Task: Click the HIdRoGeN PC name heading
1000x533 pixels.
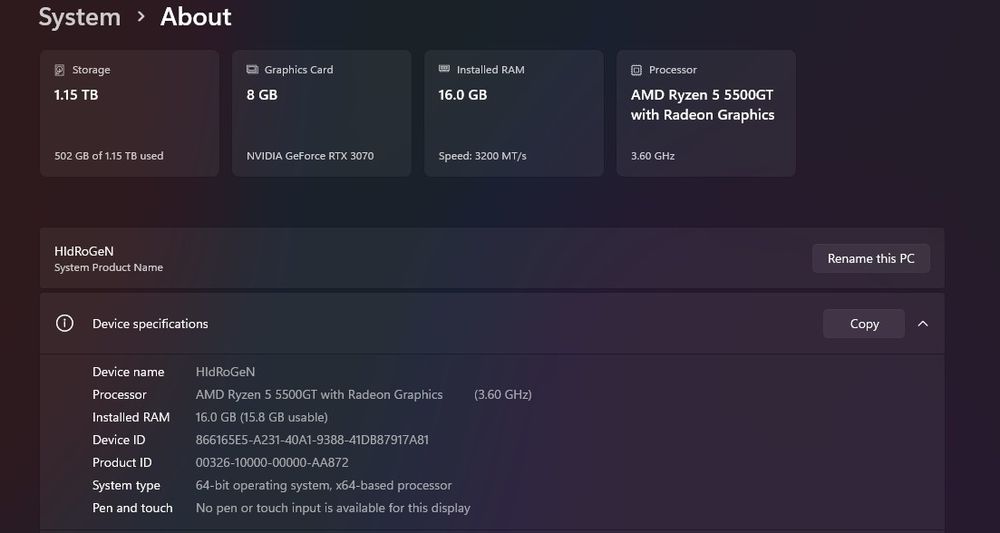Action: tap(84, 251)
